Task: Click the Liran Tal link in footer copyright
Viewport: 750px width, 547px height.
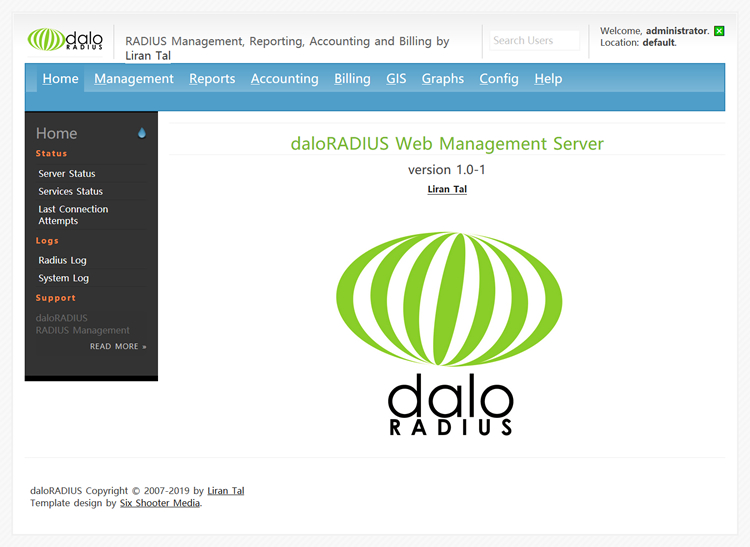Action: [x=226, y=491]
